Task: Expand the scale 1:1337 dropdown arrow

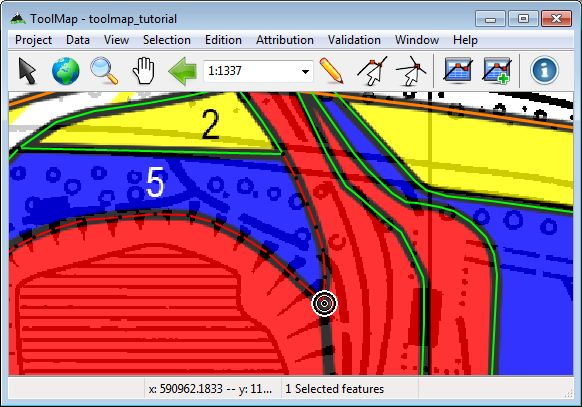Action: (x=305, y=72)
